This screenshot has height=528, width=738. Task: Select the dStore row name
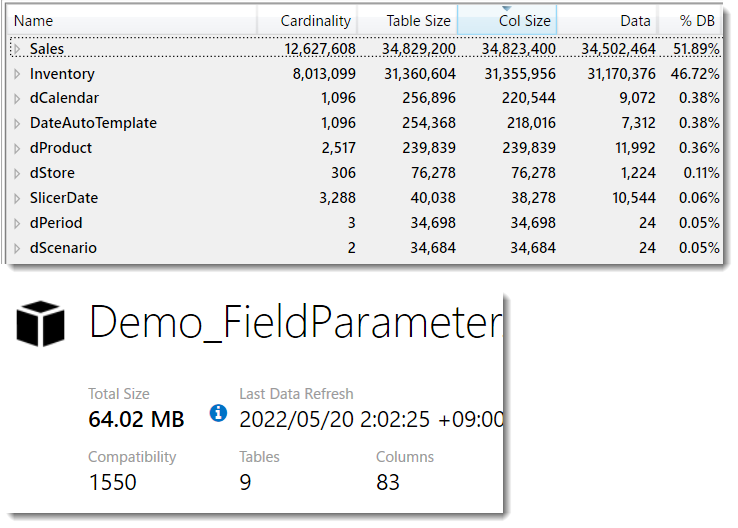[x=52, y=173]
